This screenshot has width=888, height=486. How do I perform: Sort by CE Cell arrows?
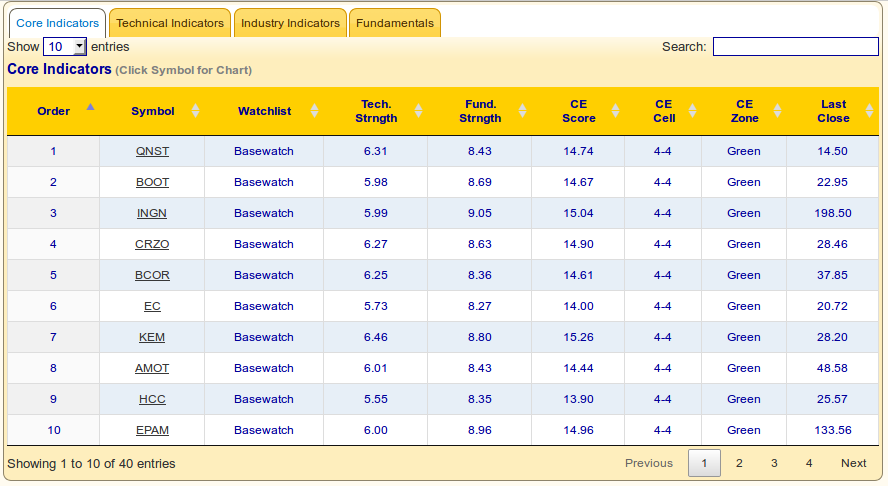693,110
